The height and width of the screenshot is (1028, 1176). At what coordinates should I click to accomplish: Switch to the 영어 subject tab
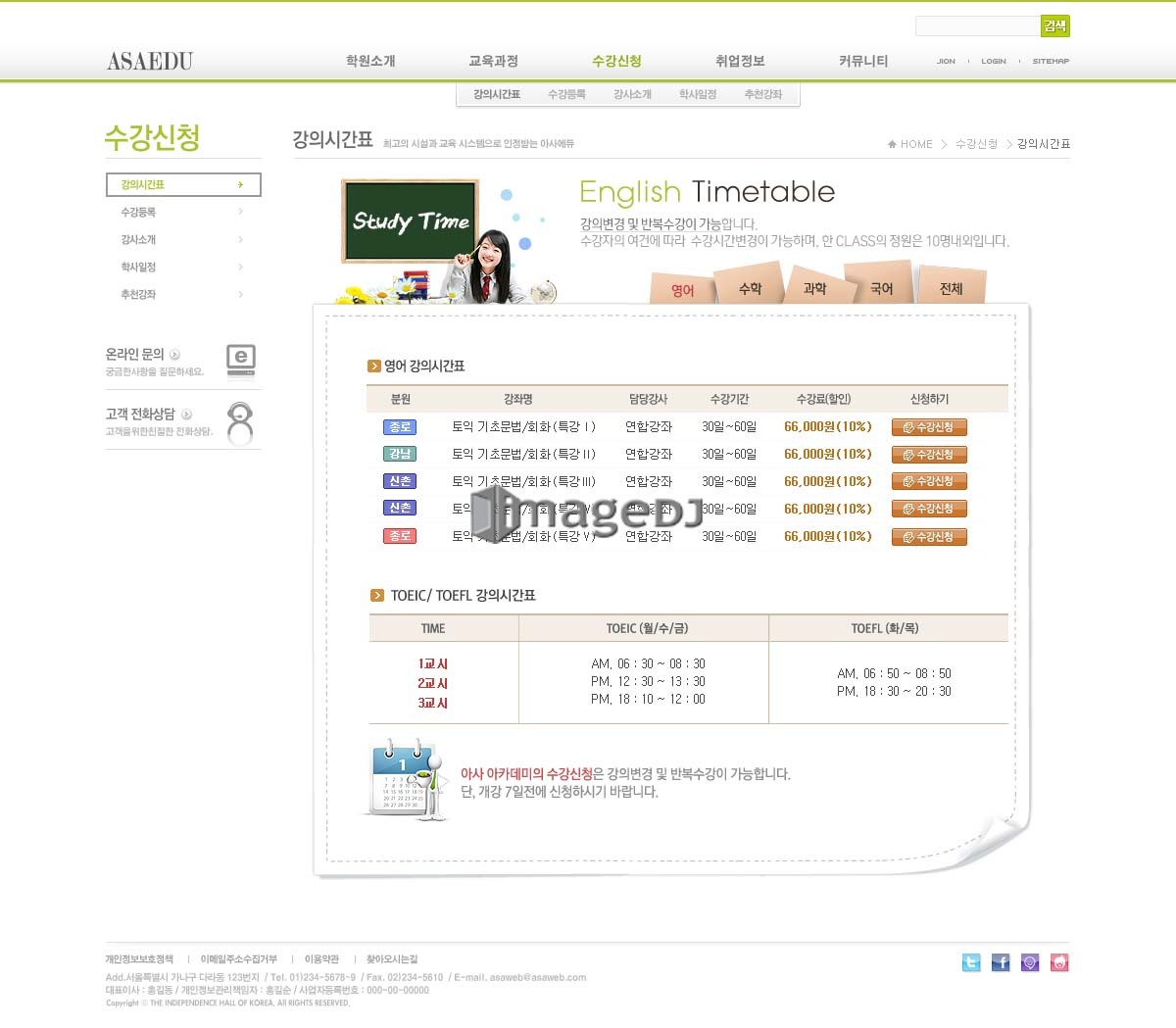click(x=682, y=289)
